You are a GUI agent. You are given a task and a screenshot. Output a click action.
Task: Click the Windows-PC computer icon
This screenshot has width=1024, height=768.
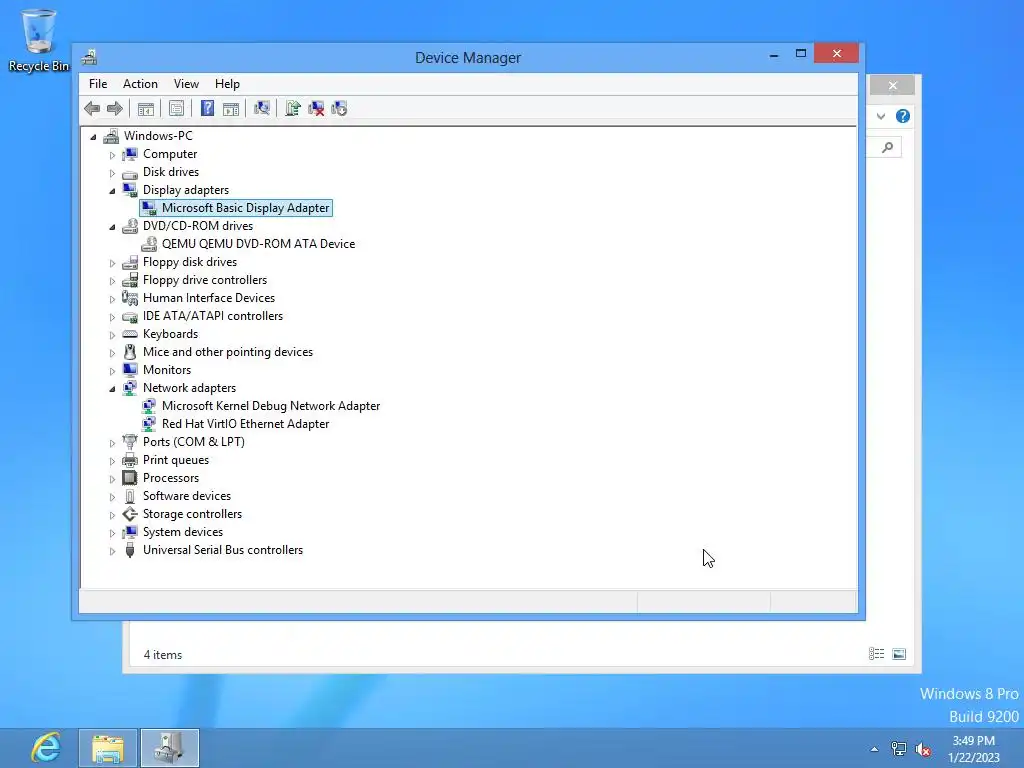click(x=111, y=135)
